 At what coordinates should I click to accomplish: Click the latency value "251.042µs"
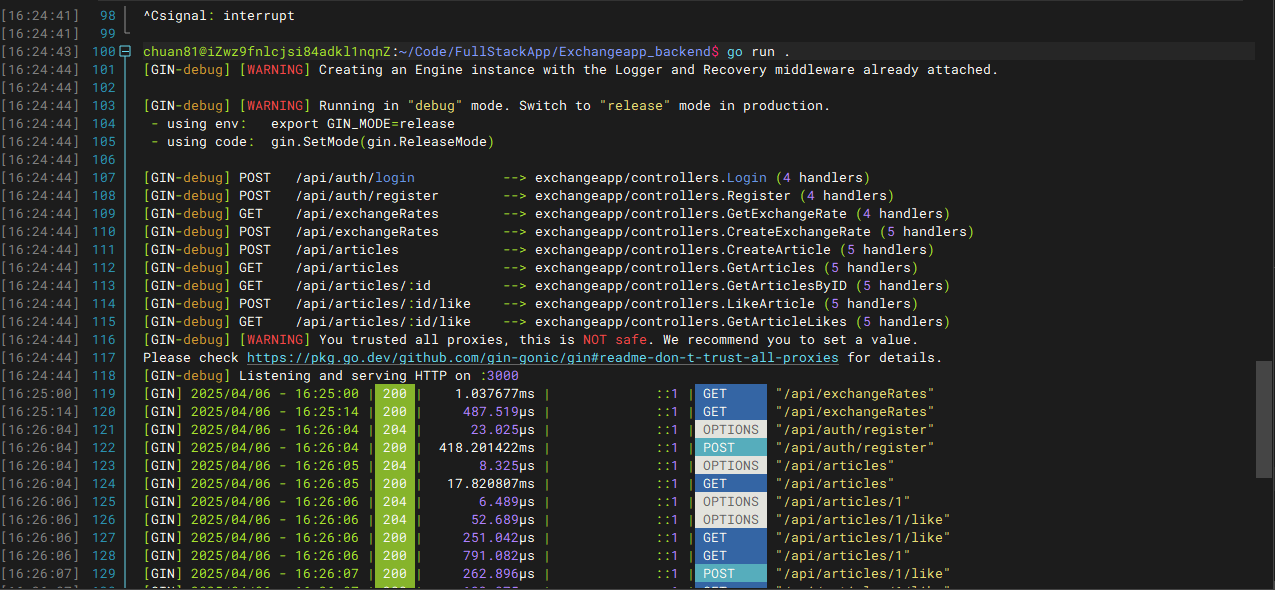(499, 538)
